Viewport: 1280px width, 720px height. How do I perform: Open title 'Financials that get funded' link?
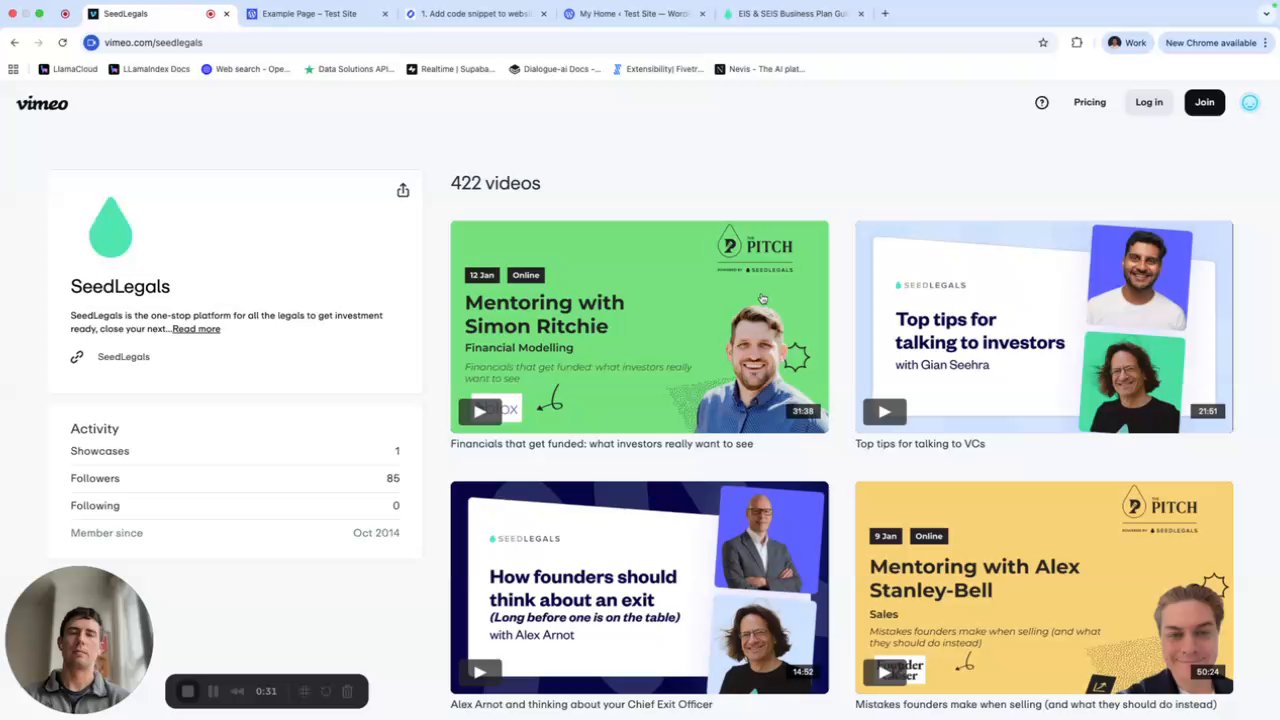pos(601,444)
